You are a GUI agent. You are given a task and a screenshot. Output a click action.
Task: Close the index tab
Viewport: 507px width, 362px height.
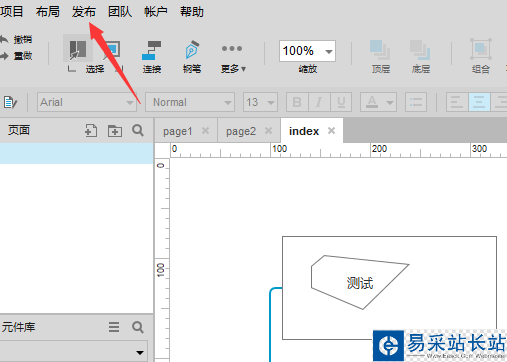point(331,131)
